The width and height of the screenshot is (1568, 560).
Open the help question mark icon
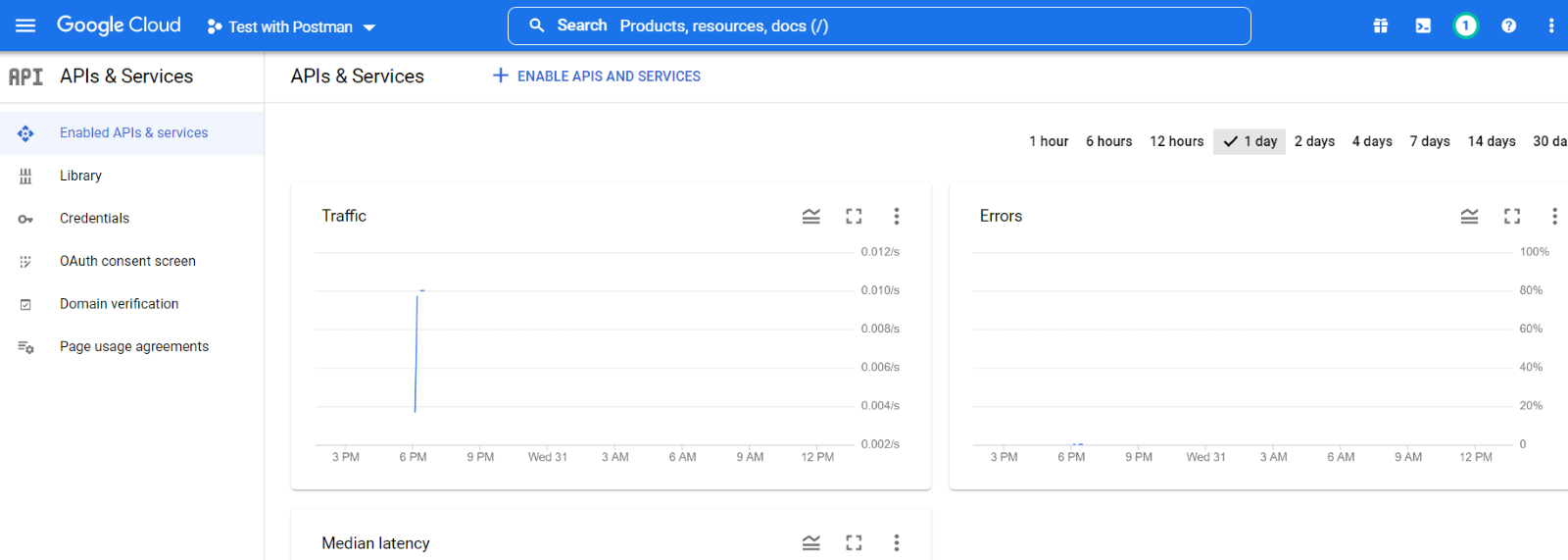[1508, 25]
